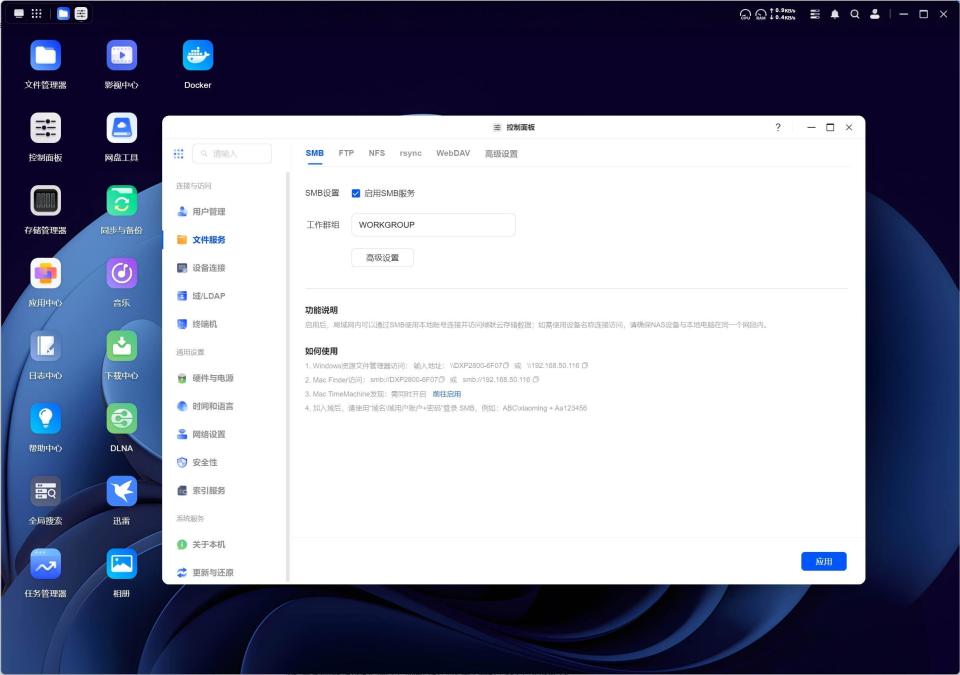
Task: Switch to Control Panel task in top bar
Action: click(81, 13)
